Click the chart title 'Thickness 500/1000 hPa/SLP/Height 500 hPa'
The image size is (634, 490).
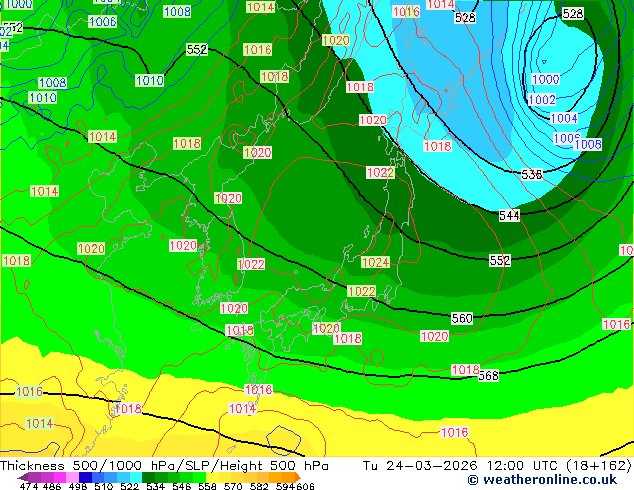(x=164, y=466)
